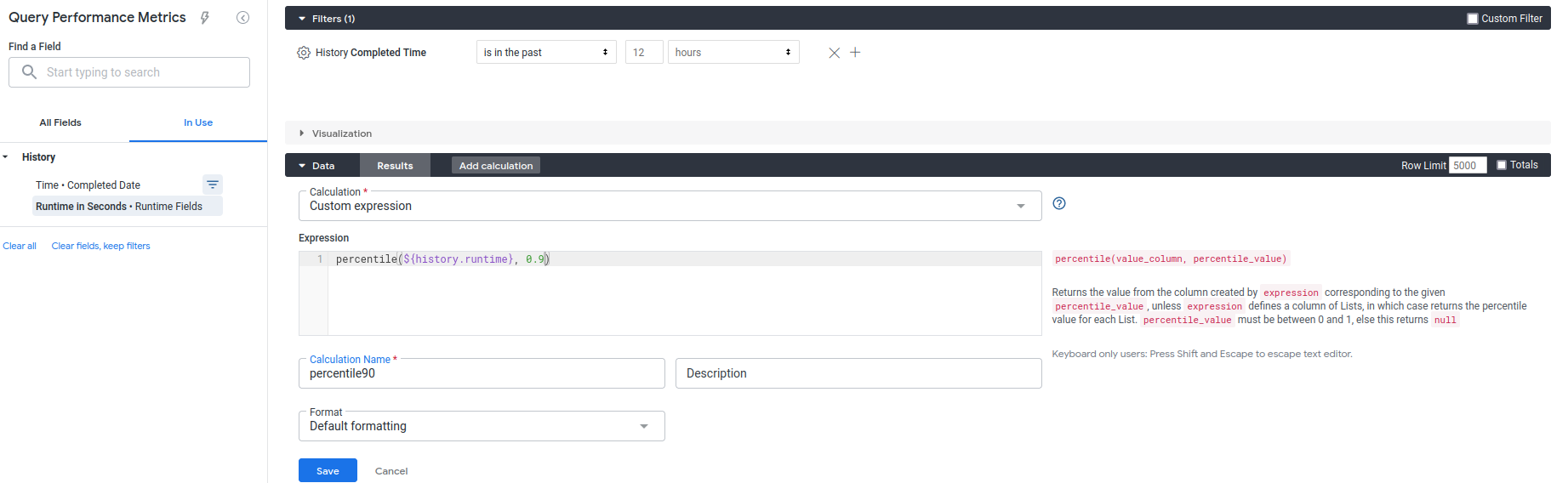1568x483 pixels.
Task: Add a new filter with the plus icon
Action: tap(855, 53)
